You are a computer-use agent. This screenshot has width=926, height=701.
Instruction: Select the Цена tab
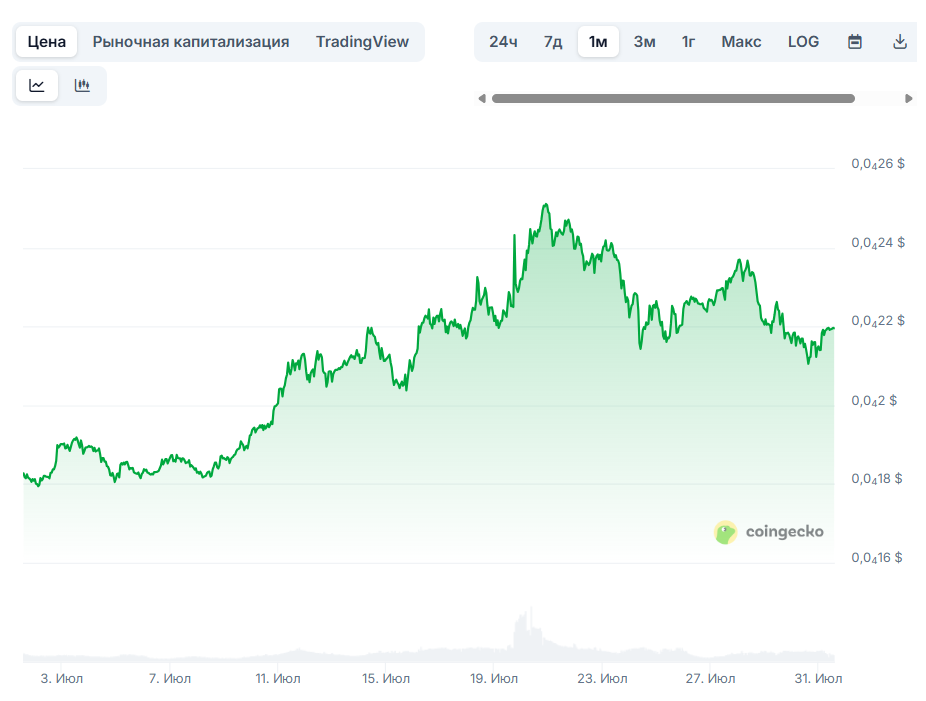pos(47,42)
